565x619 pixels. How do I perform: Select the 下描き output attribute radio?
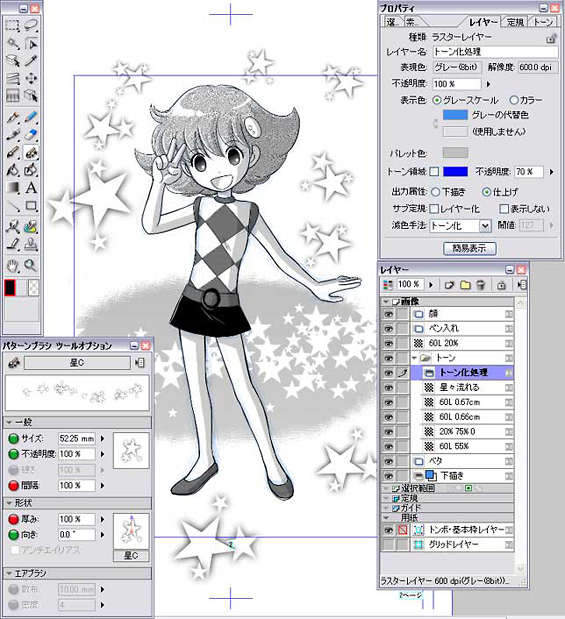click(x=435, y=192)
